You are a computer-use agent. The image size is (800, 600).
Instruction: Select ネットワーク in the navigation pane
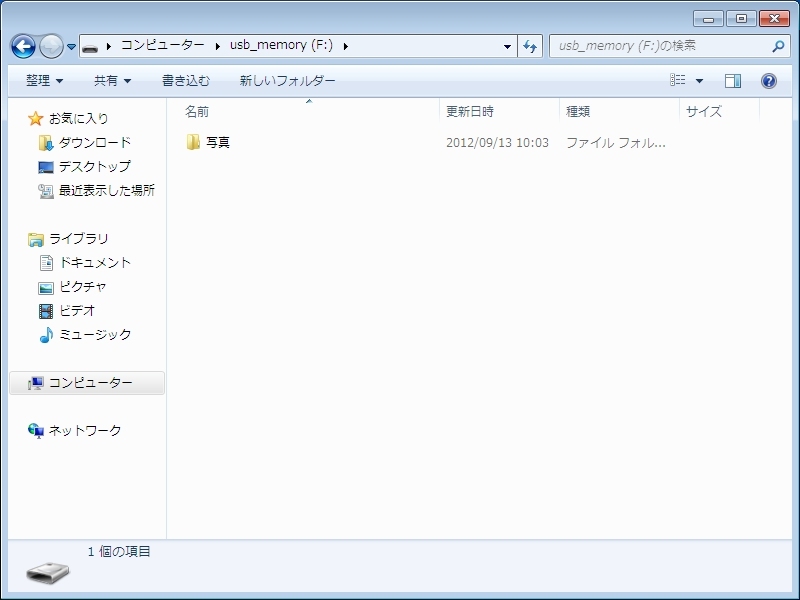click(x=85, y=430)
